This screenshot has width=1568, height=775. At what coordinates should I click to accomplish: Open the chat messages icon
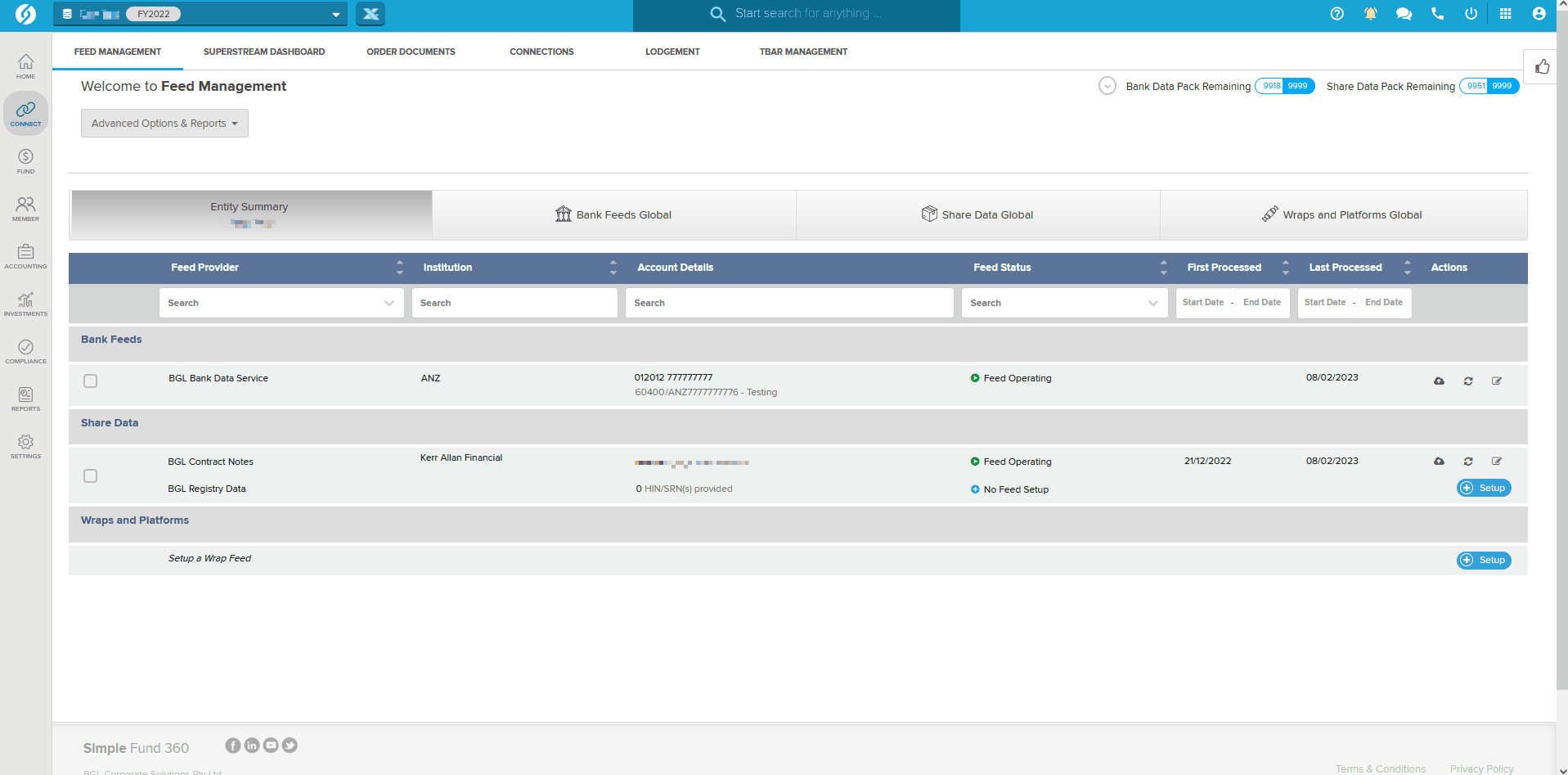click(x=1404, y=14)
